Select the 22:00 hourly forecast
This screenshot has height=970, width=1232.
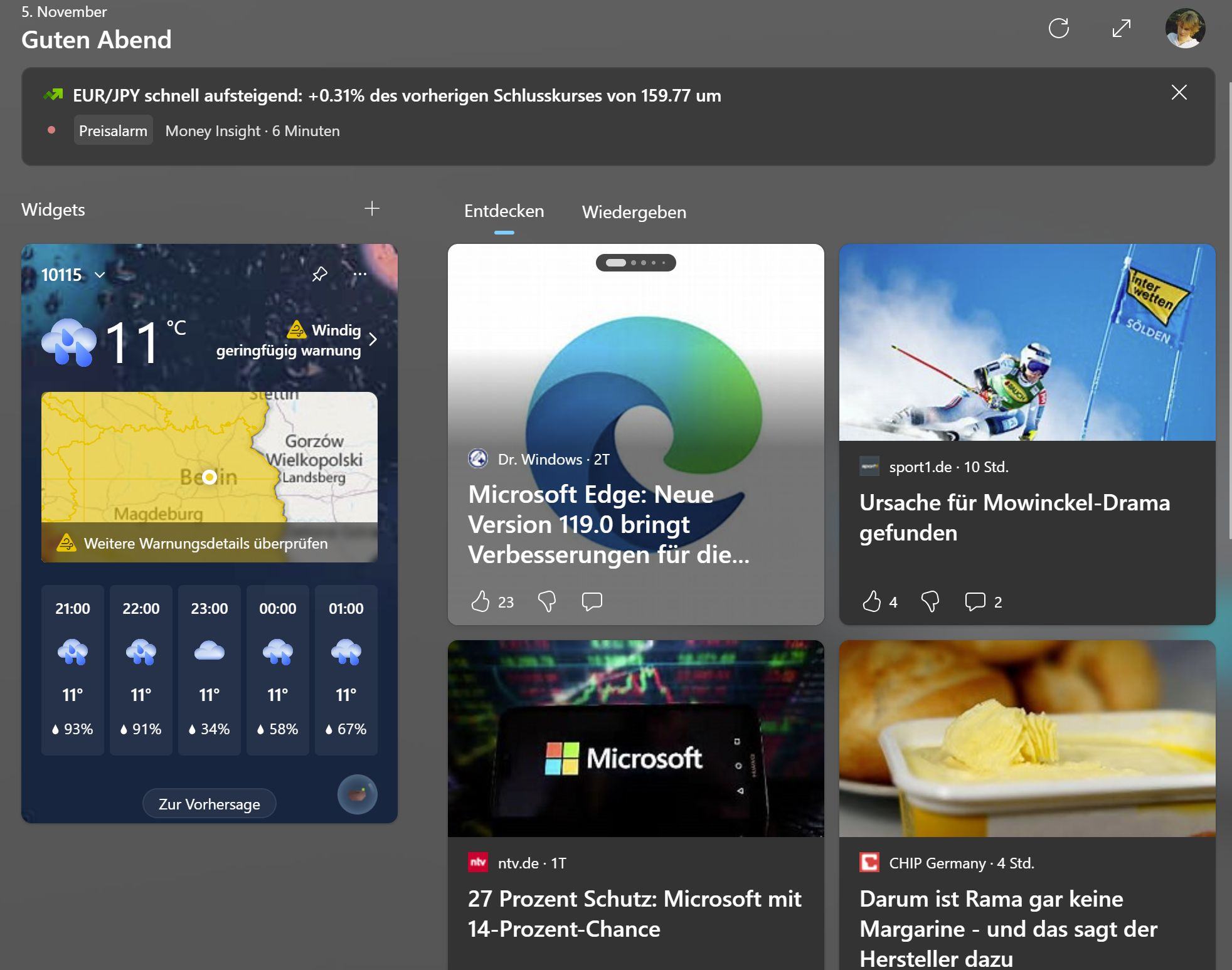(141, 670)
